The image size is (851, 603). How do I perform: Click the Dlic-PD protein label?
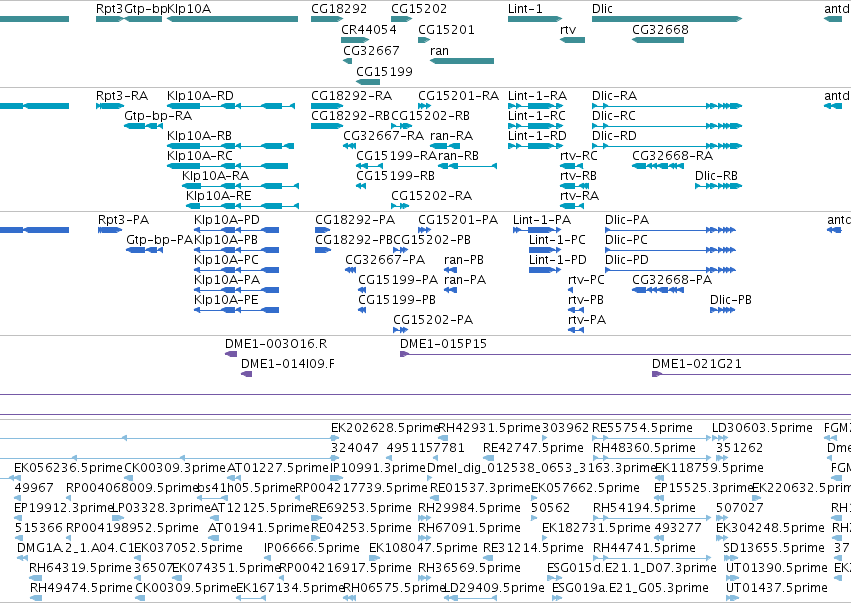[627, 260]
